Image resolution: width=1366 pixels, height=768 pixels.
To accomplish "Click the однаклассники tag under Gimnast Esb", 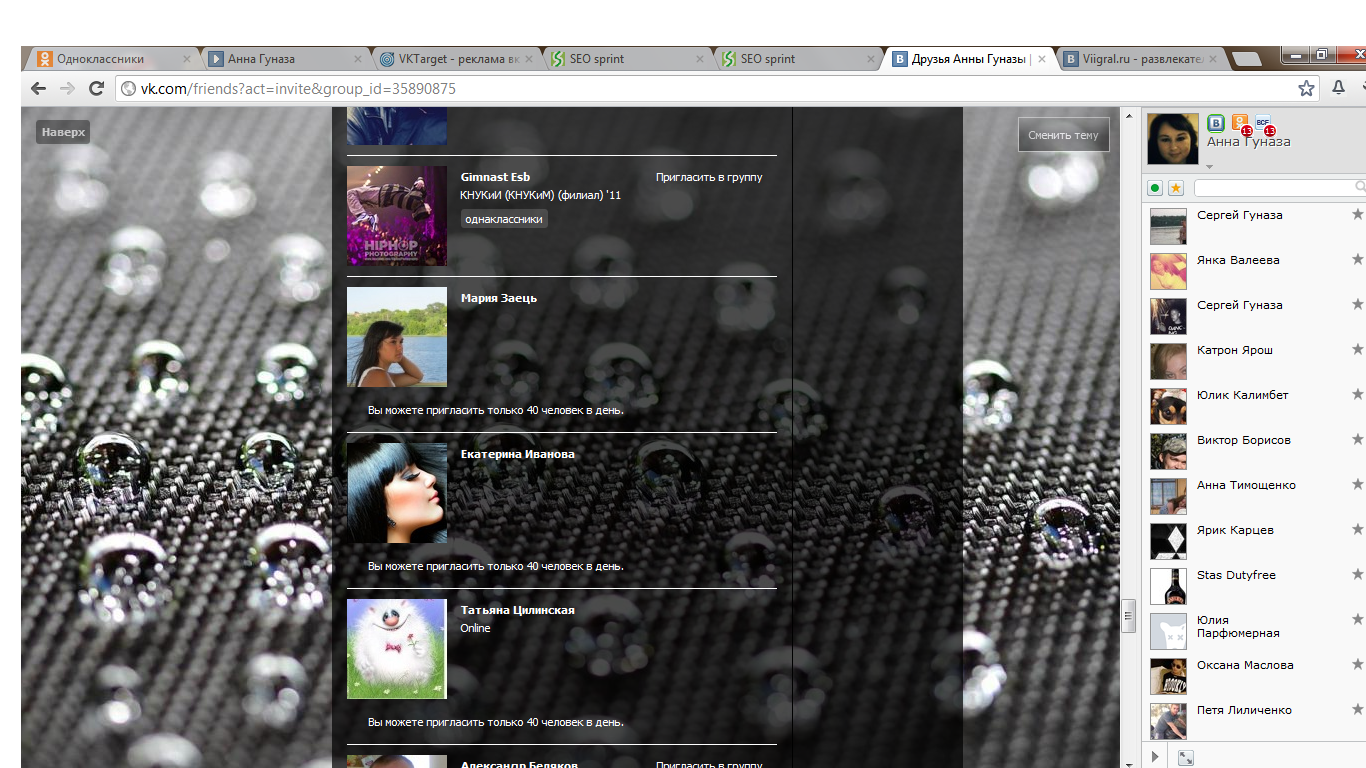I will [x=504, y=219].
